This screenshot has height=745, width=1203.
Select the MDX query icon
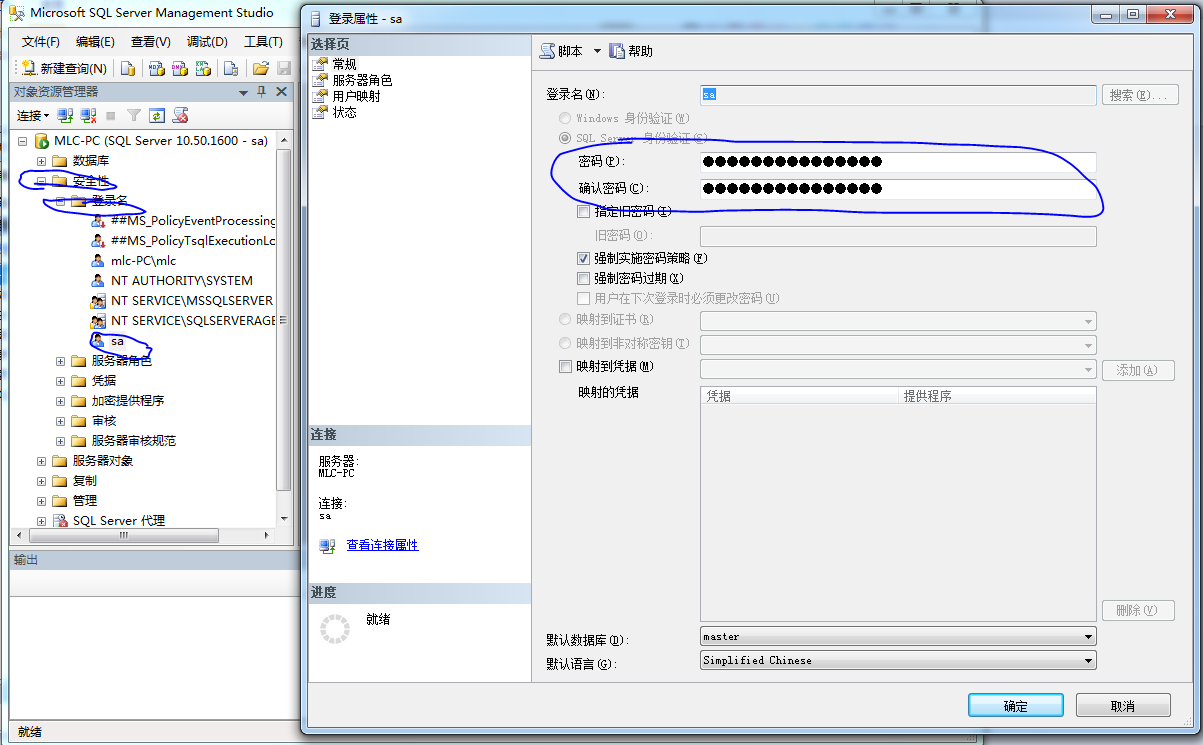(x=158, y=68)
